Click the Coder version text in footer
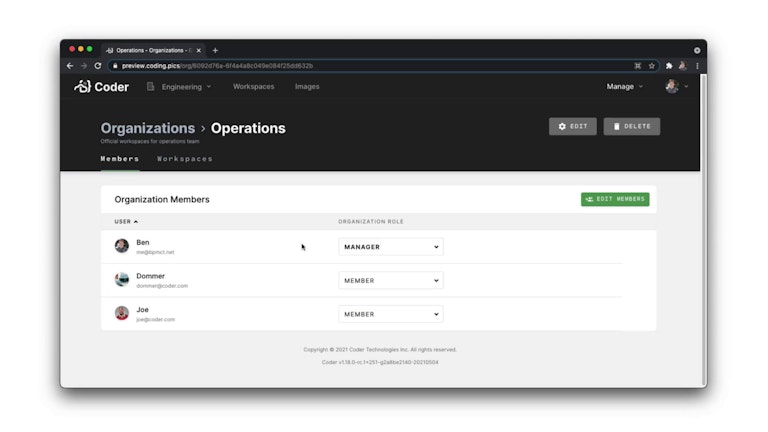This screenshot has width=768, height=432. [x=380, y=362]
